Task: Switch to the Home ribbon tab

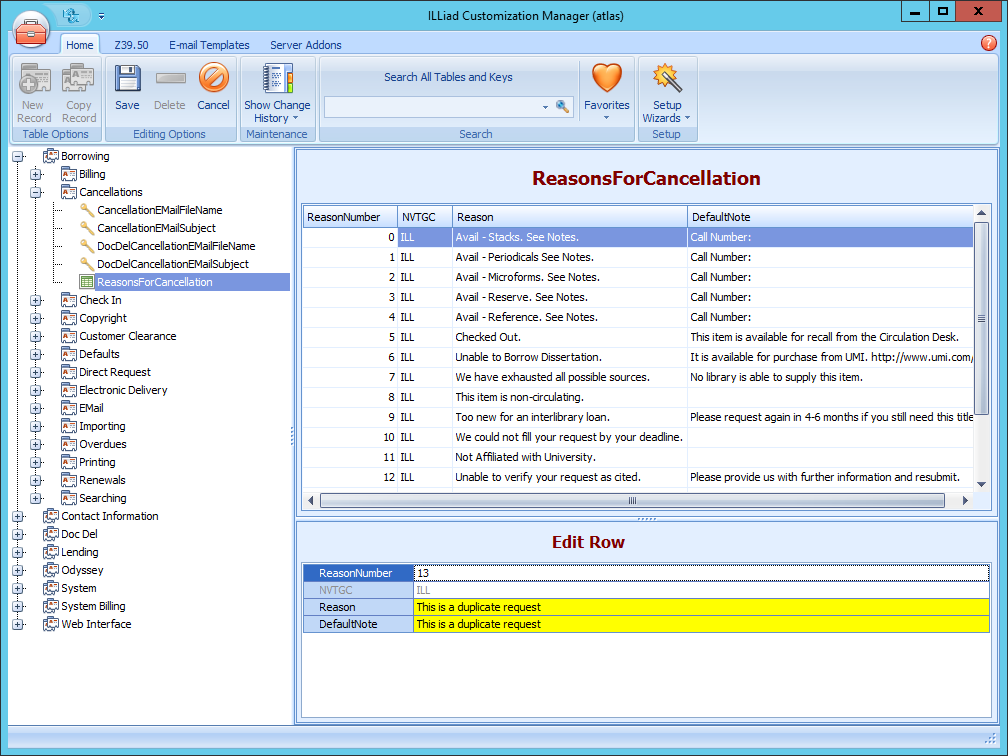Action: click(80, 45)
